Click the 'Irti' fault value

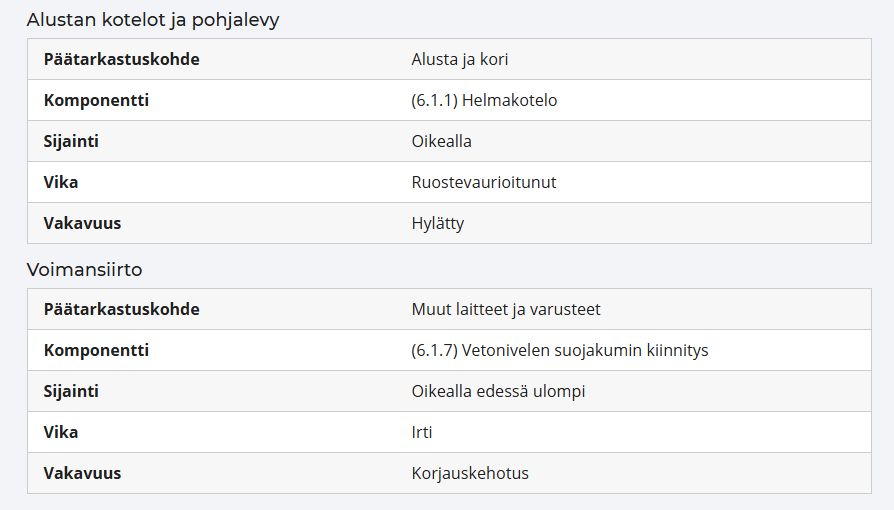(422, 432)
